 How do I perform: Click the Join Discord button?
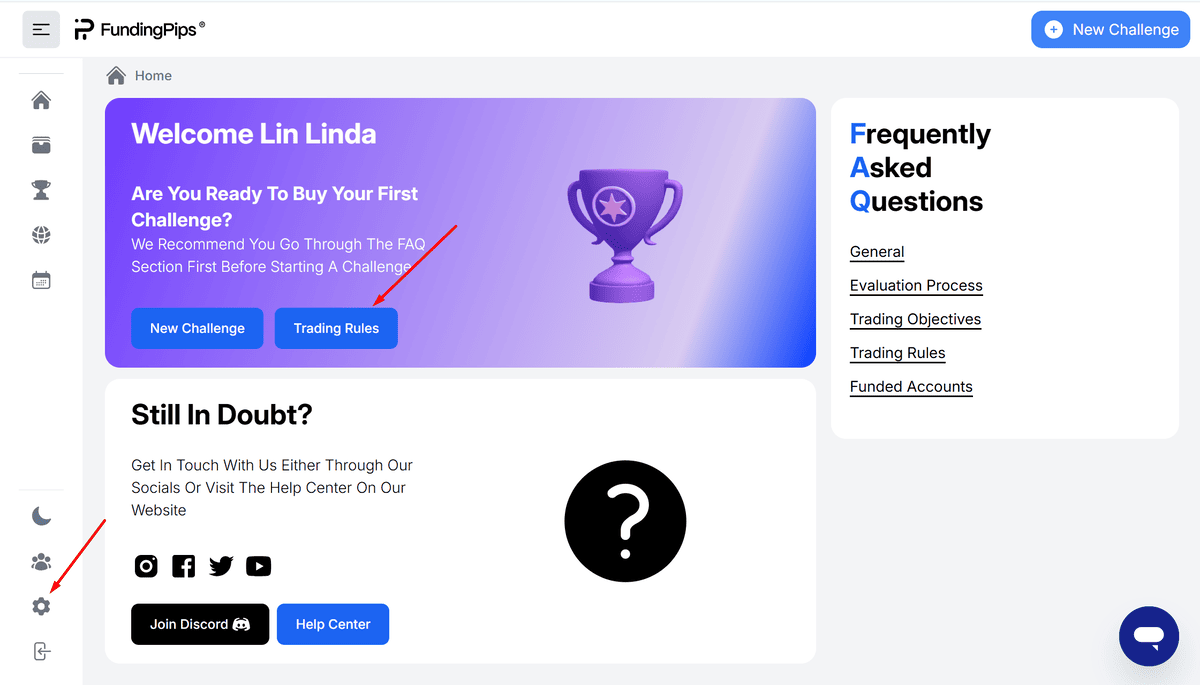point(200,624)
